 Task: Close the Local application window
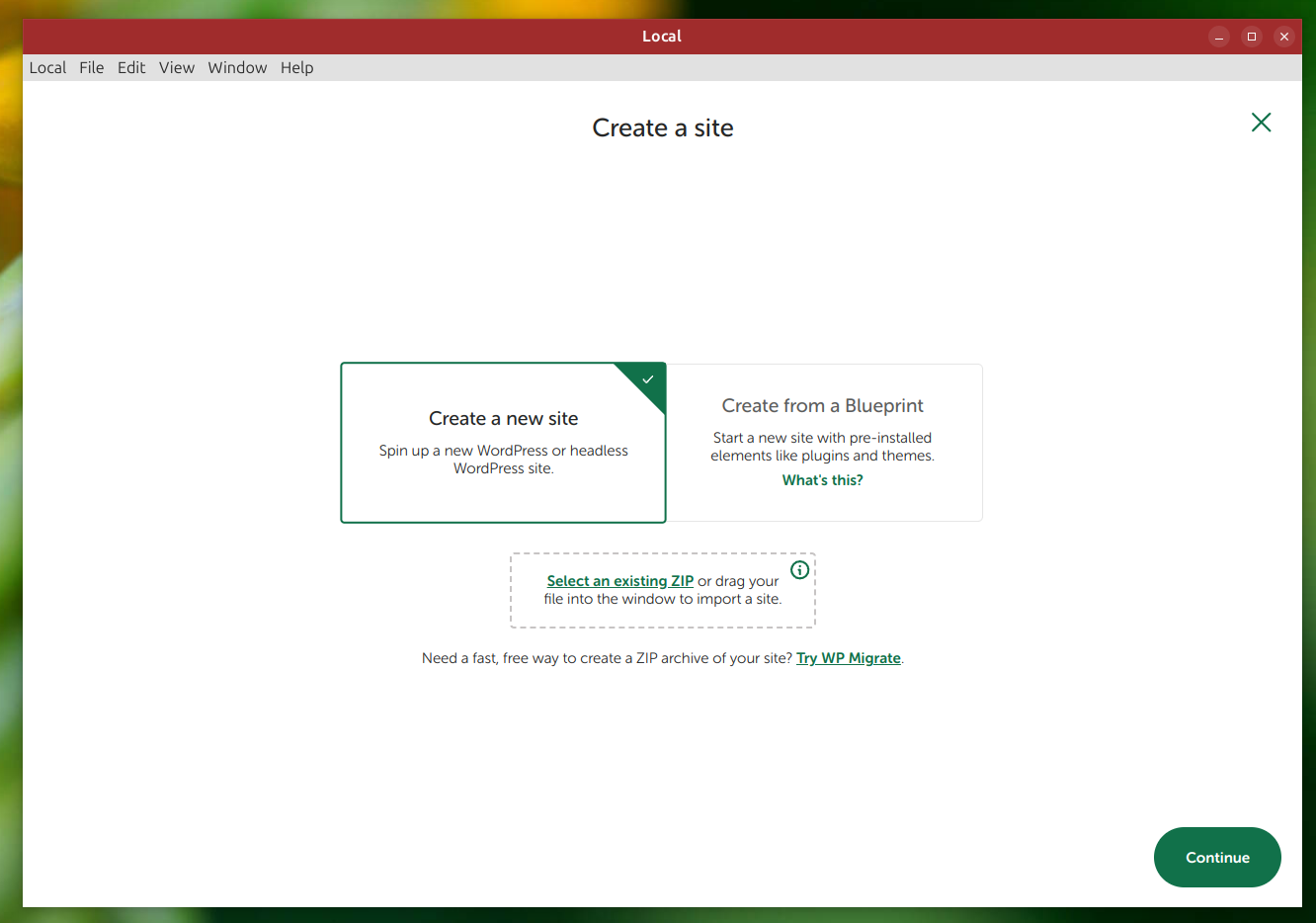(1284, 37)
